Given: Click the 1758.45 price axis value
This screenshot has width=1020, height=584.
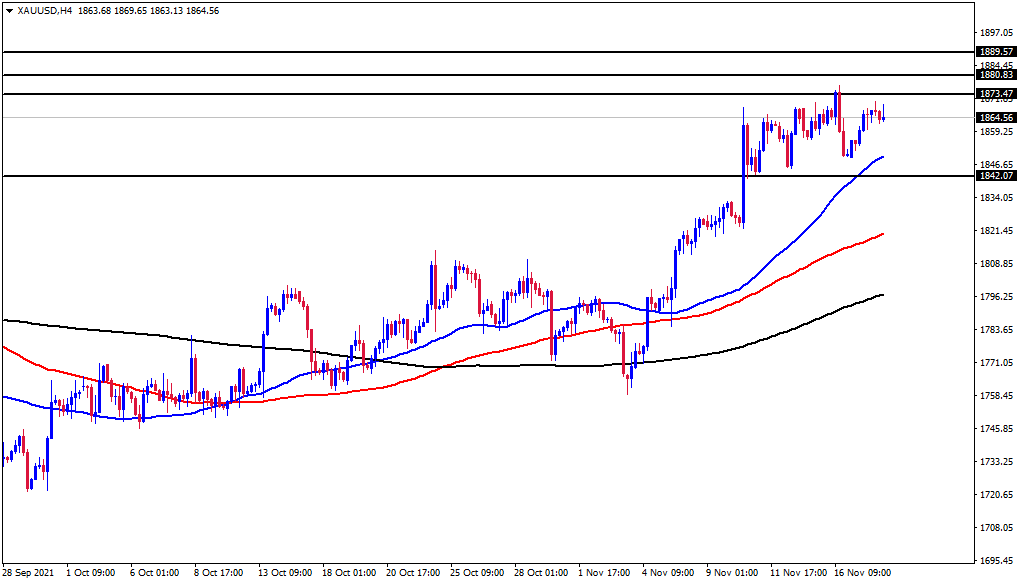Looking at the screenshot, I should click(997, 395).
